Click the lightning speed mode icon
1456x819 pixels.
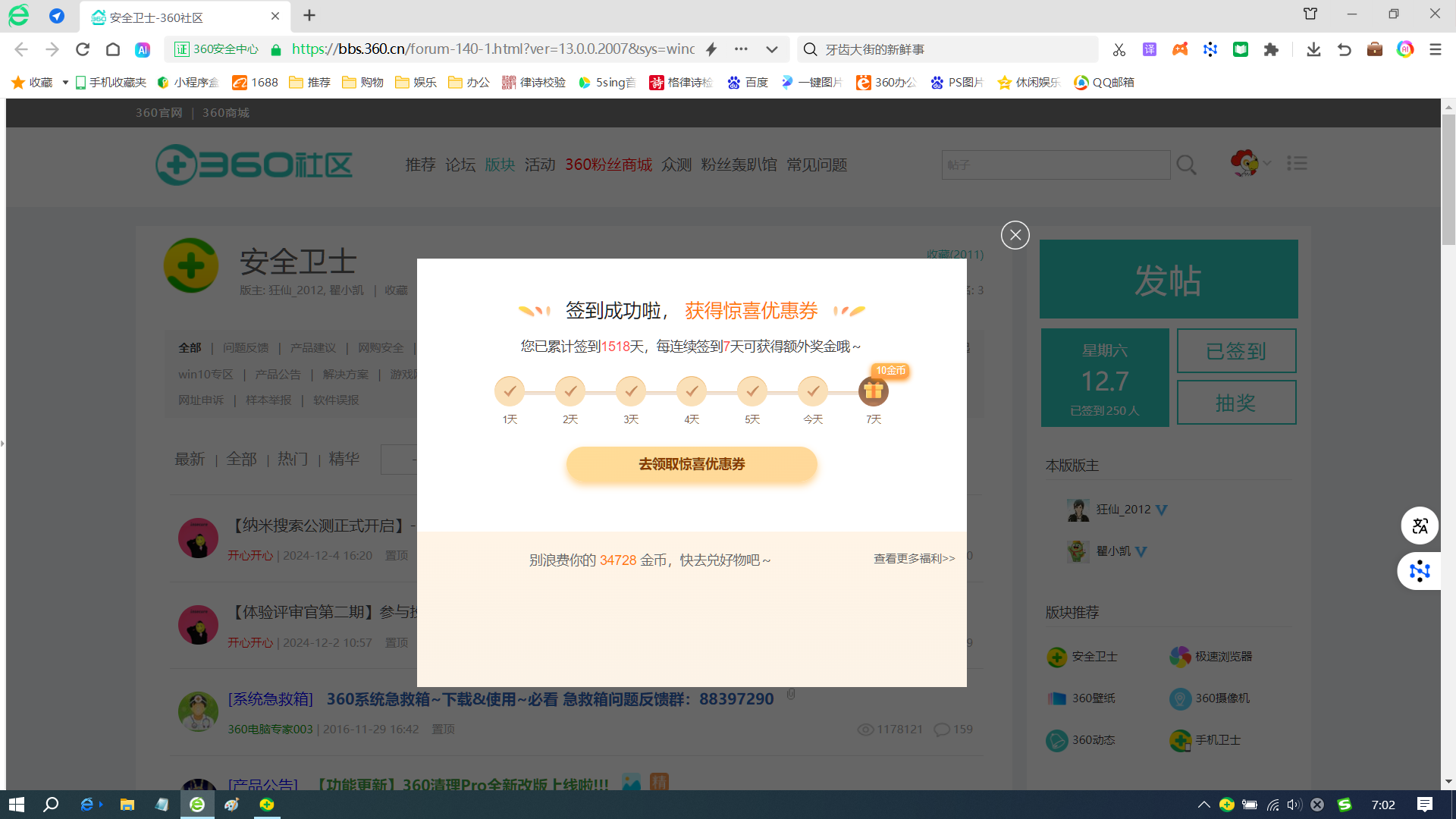(711, 49)
